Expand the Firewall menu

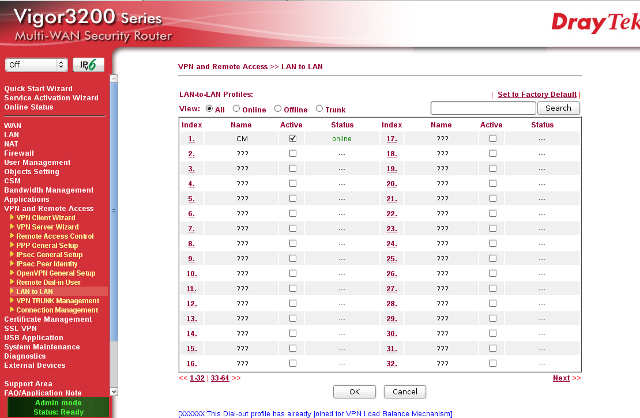point(19,153)
